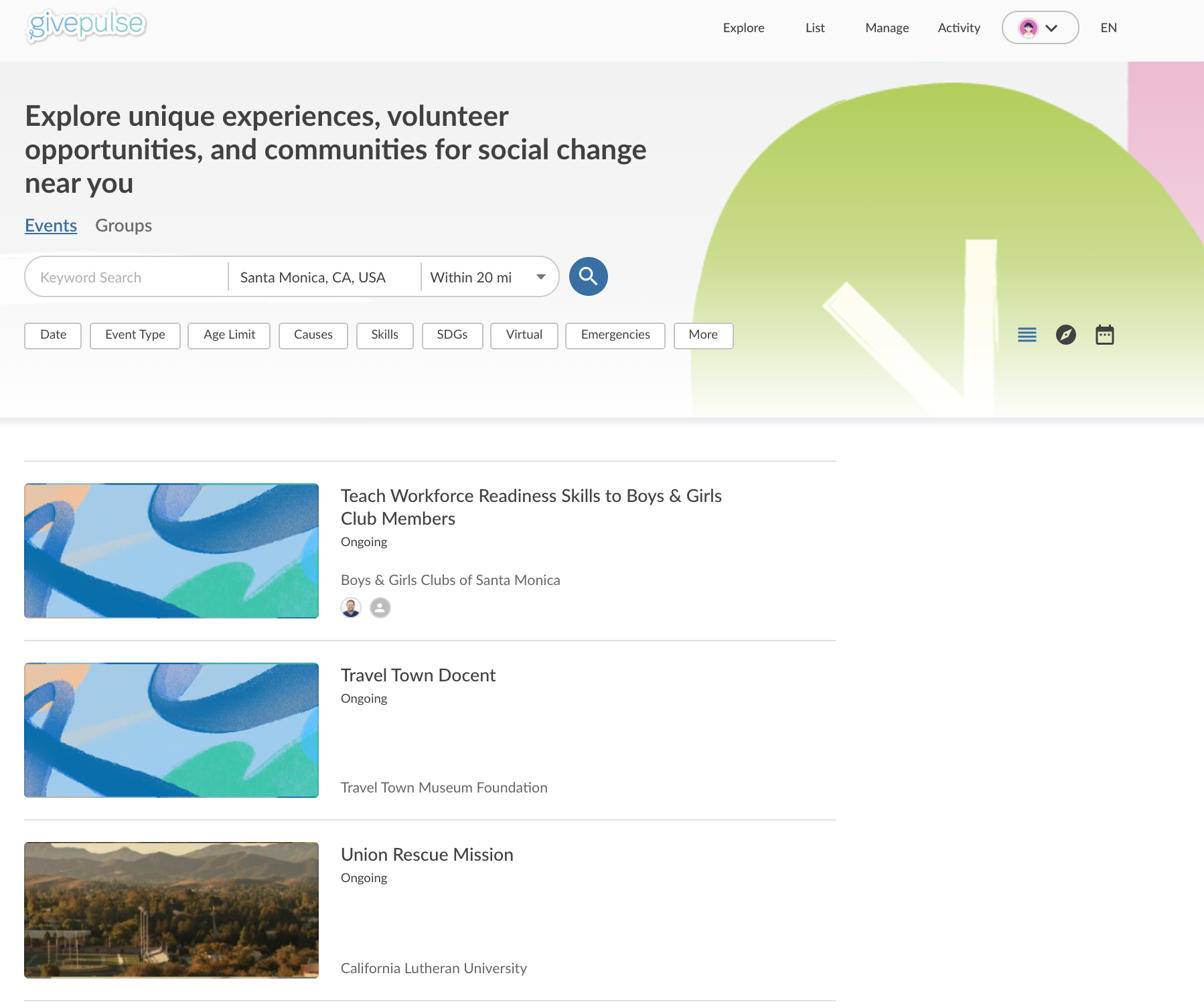Screen dimensions: 1204x1008
Task: Open the Activity menu
Action: coord(958,27)
